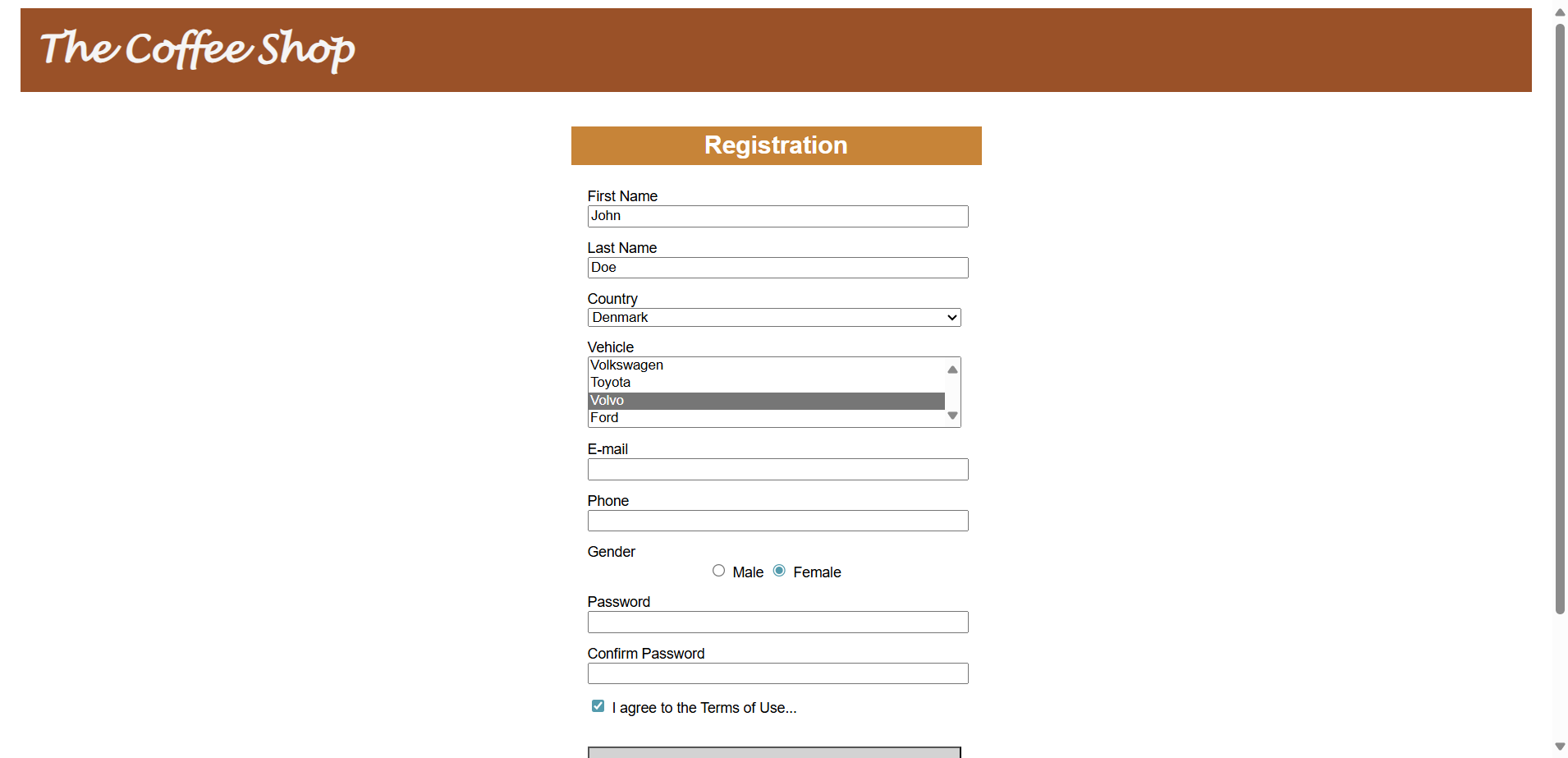Click the vehicle list up arrow
The image size is (1568, 758).
point(952,370)
